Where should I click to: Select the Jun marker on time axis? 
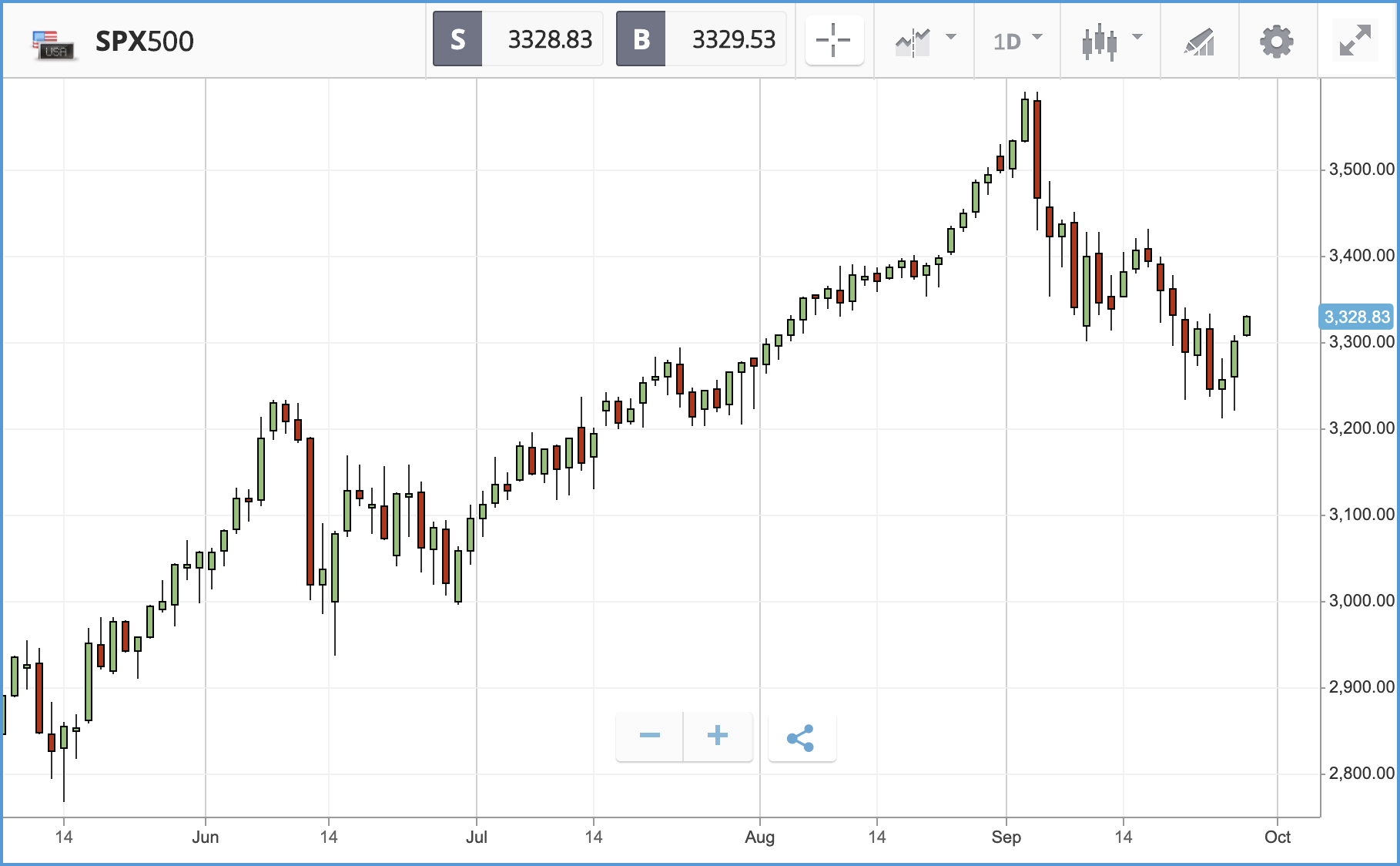(x=205, y=837)
